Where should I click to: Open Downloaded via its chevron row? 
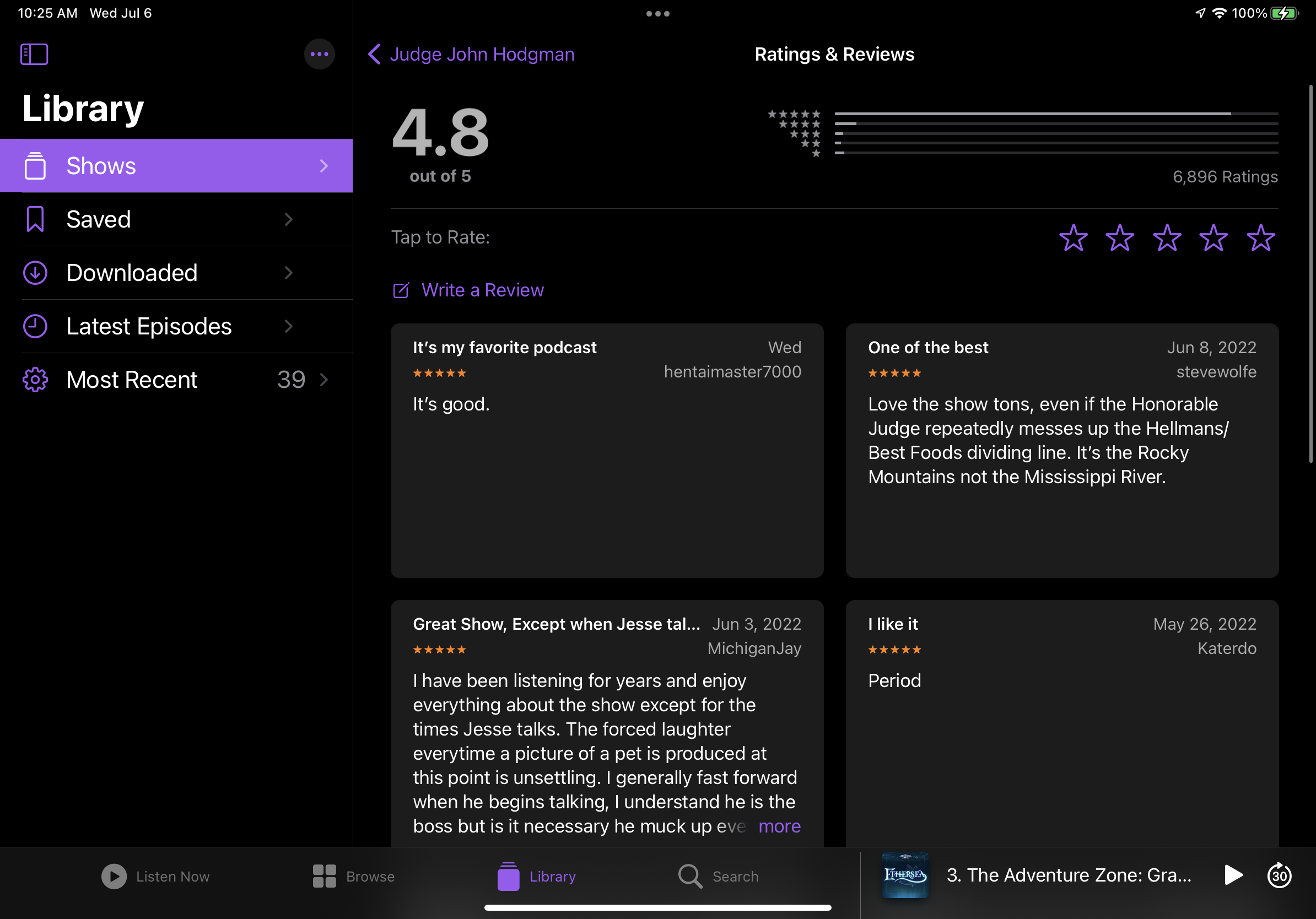pyautogui.click(x=288, y=273)
